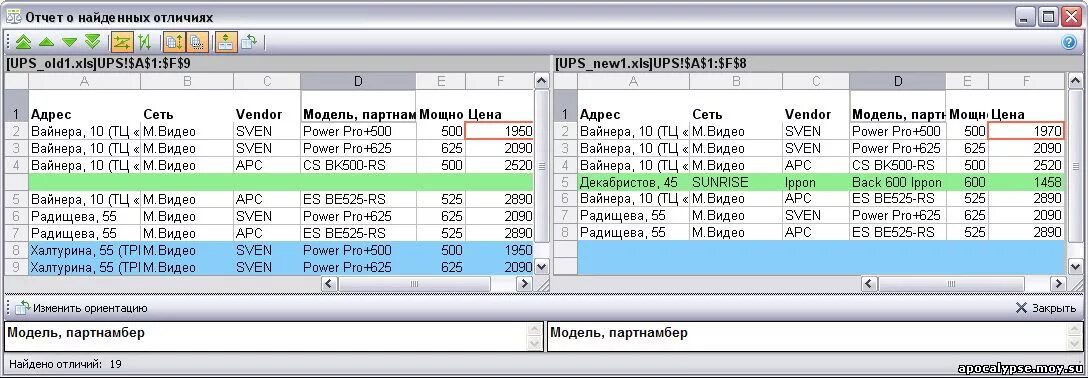The width and height of the screenshot is (1088, 378).
Task: Click 'Цена' header cell in left sheet
Action: (x=500, y=106)
